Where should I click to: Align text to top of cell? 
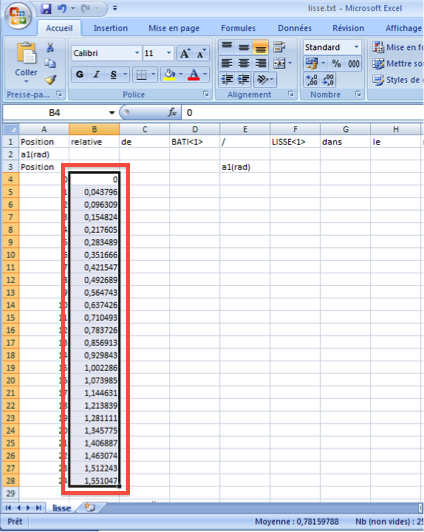pyautogui.click(x=227, y=47)
